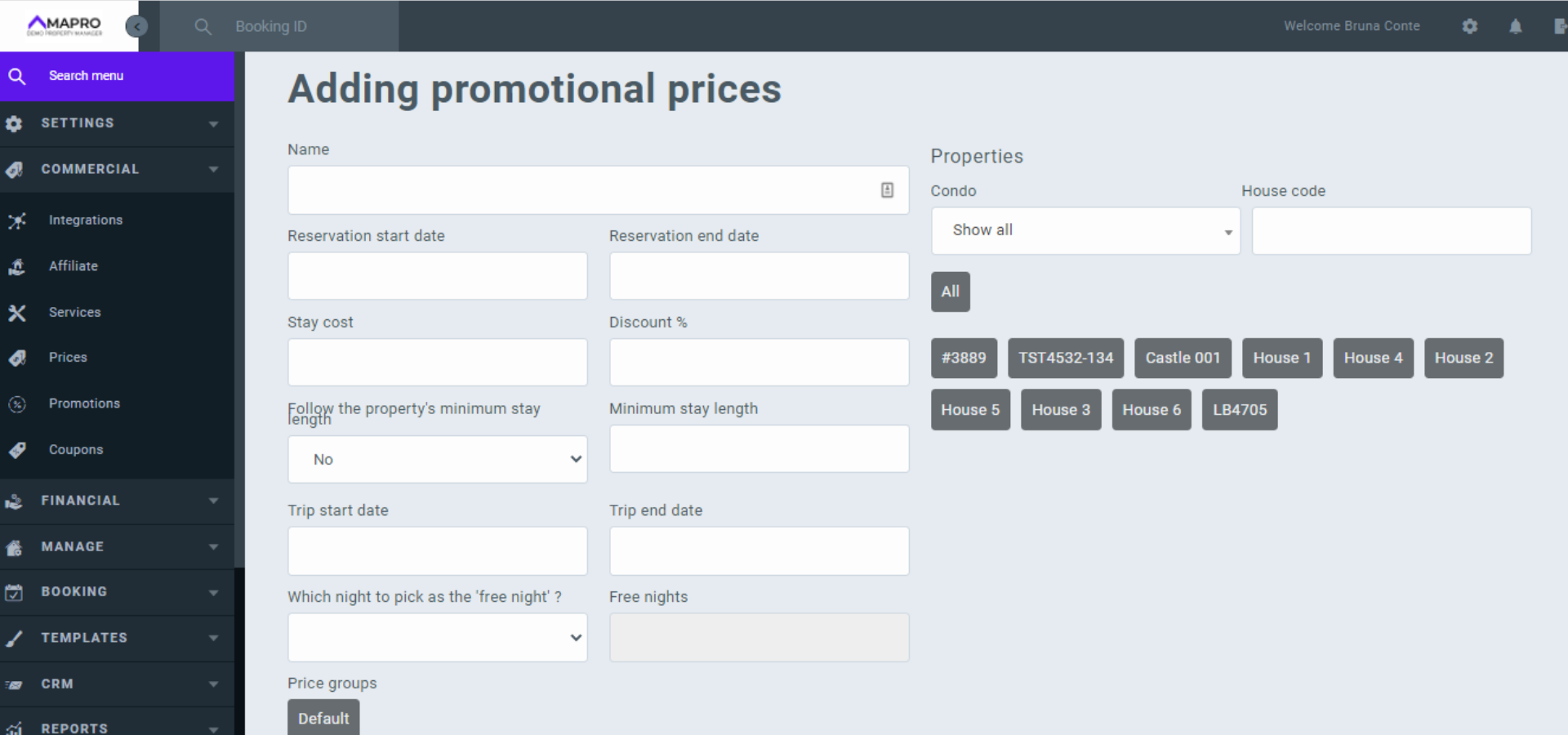Select the Prices tag icon in sidebar
This screenshot has height=735, width=1568.
click(x=17, y=358)
